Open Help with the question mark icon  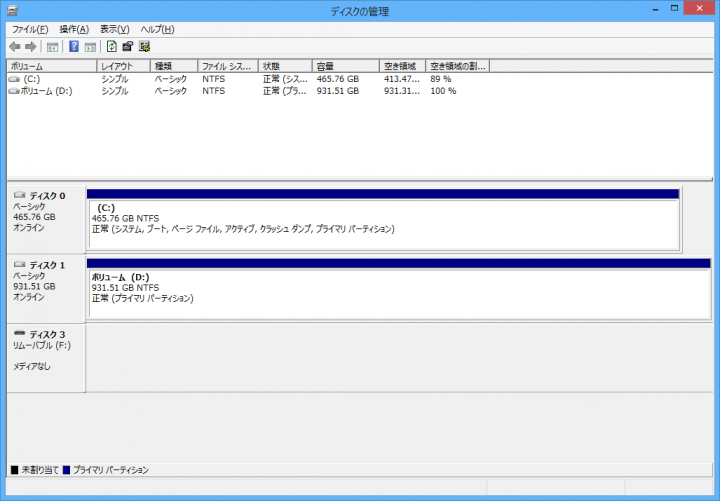pos(74,46)
